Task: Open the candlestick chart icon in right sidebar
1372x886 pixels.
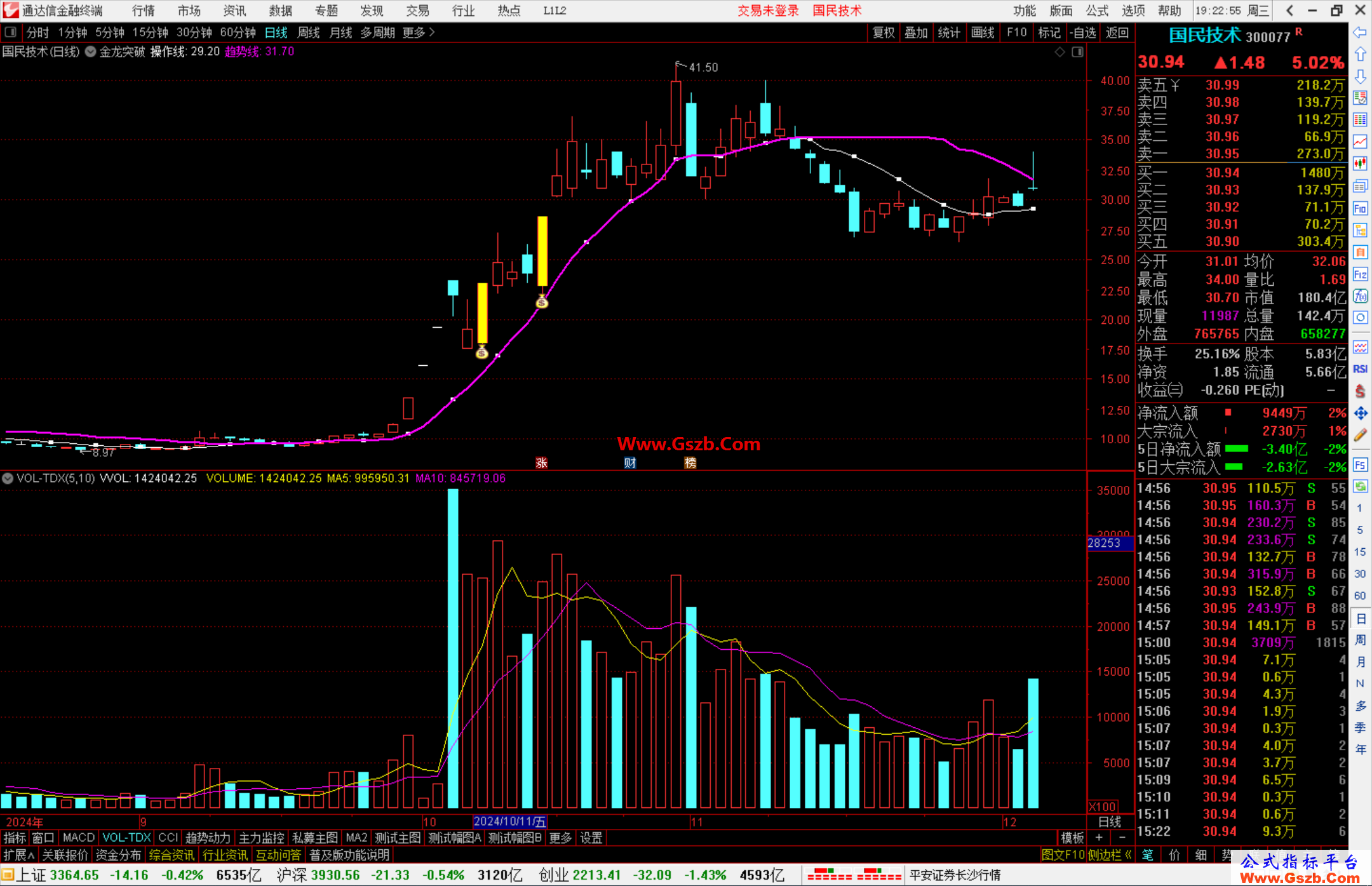Action: [1360, 163]
